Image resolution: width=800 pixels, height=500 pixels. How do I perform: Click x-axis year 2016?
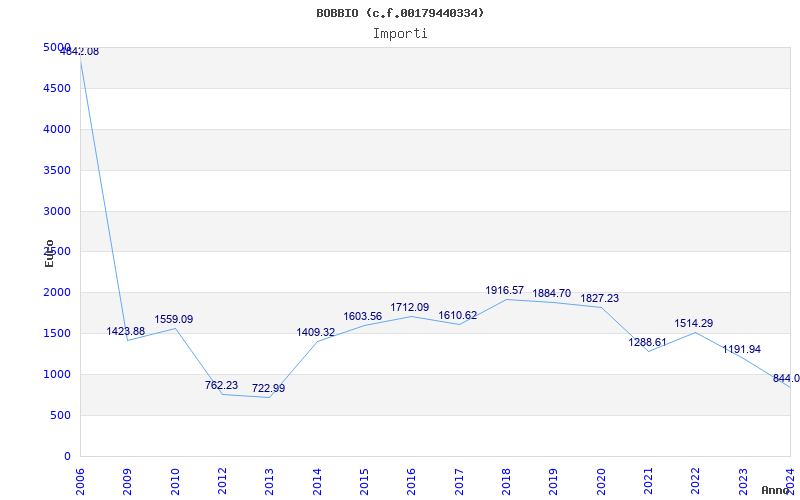point(412,483)
